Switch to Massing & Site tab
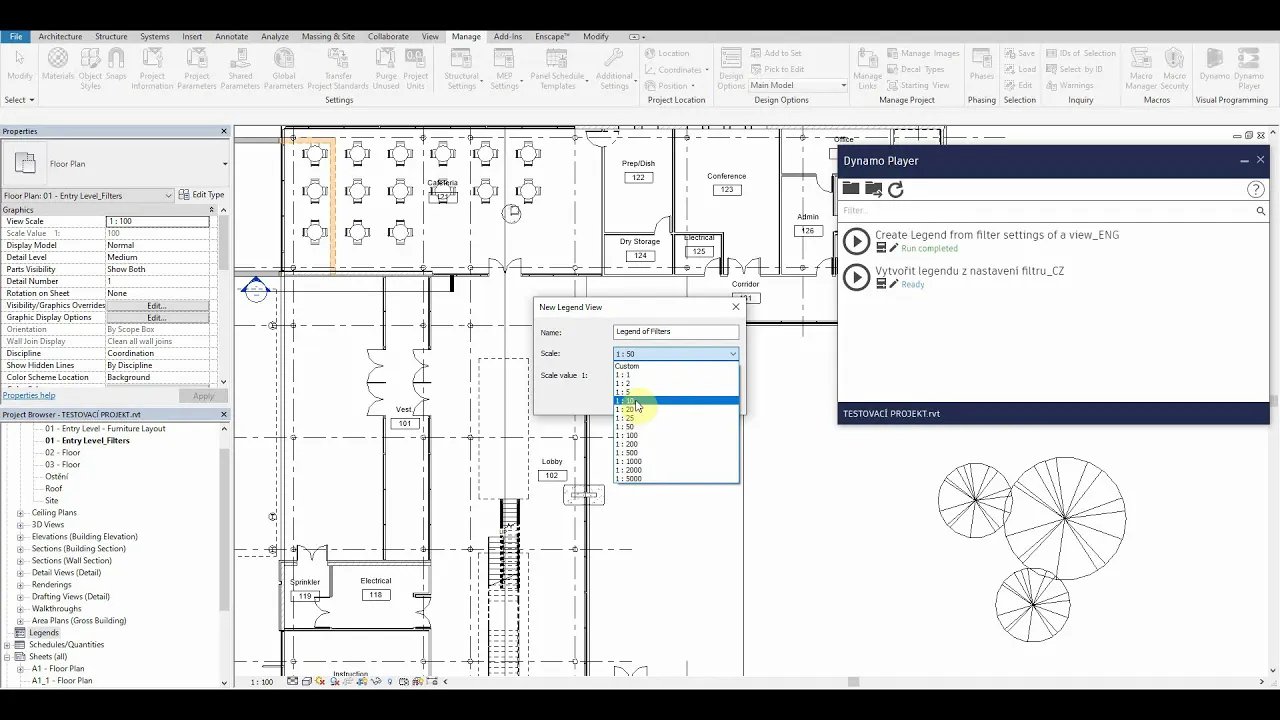This screenshot has width=1280, height=720. pos(328,36)
